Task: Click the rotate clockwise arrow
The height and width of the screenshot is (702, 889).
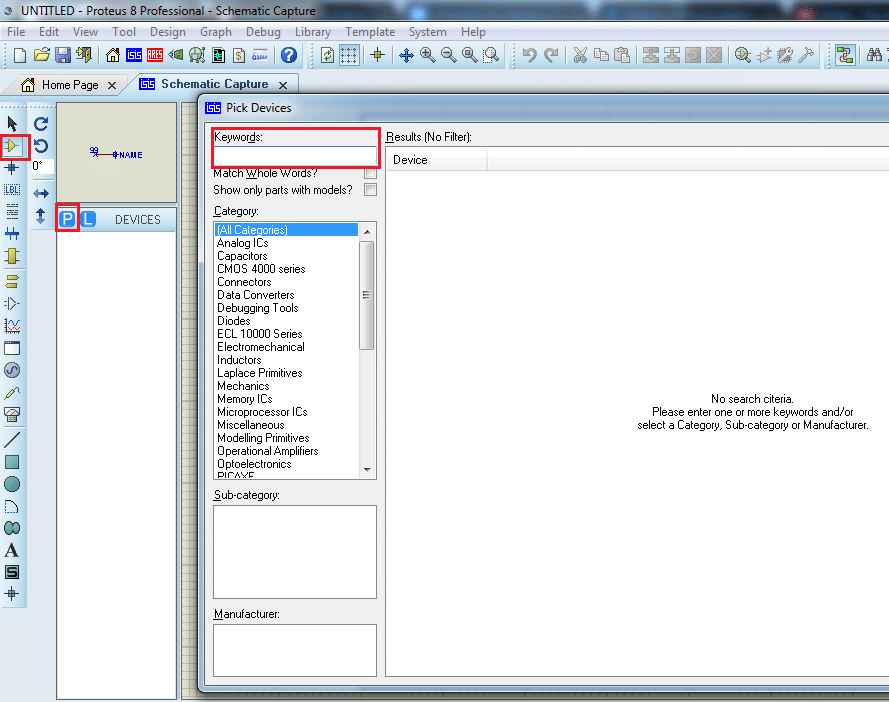Action: click(x=41, y=125)
